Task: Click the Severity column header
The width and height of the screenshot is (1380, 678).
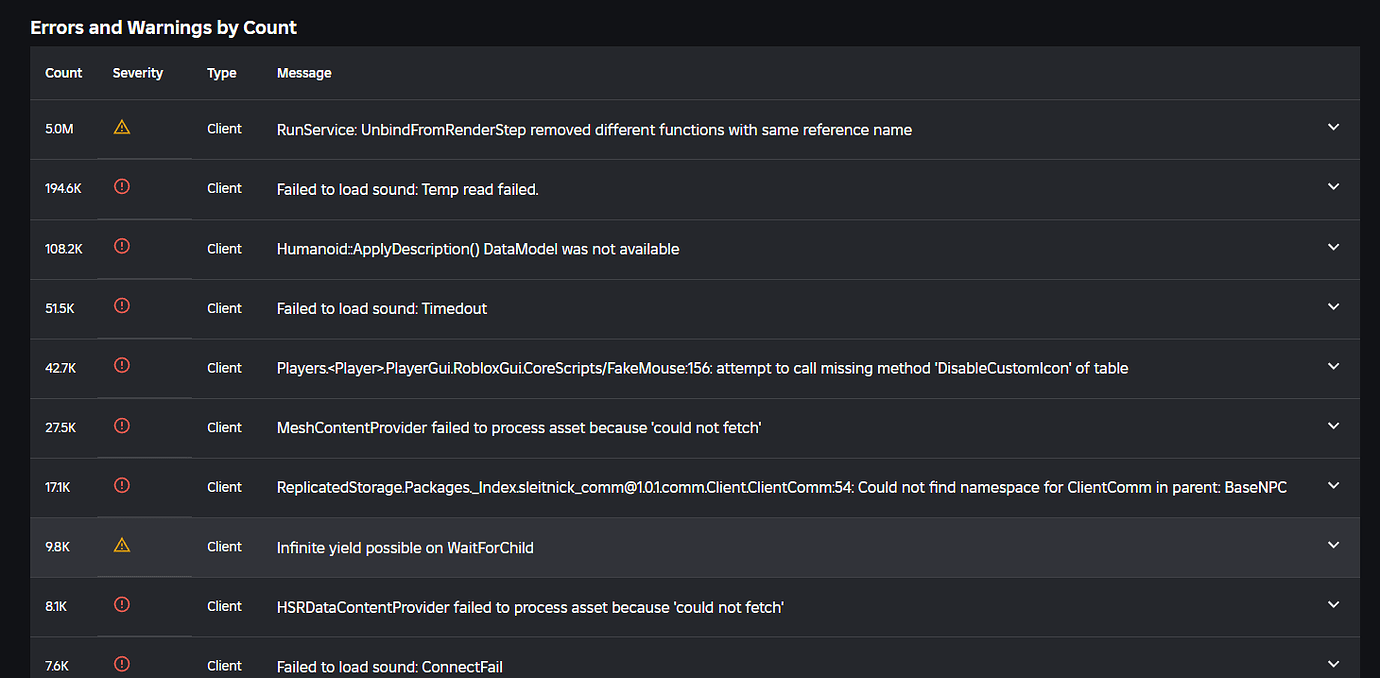Action: [x=137, y=72]
